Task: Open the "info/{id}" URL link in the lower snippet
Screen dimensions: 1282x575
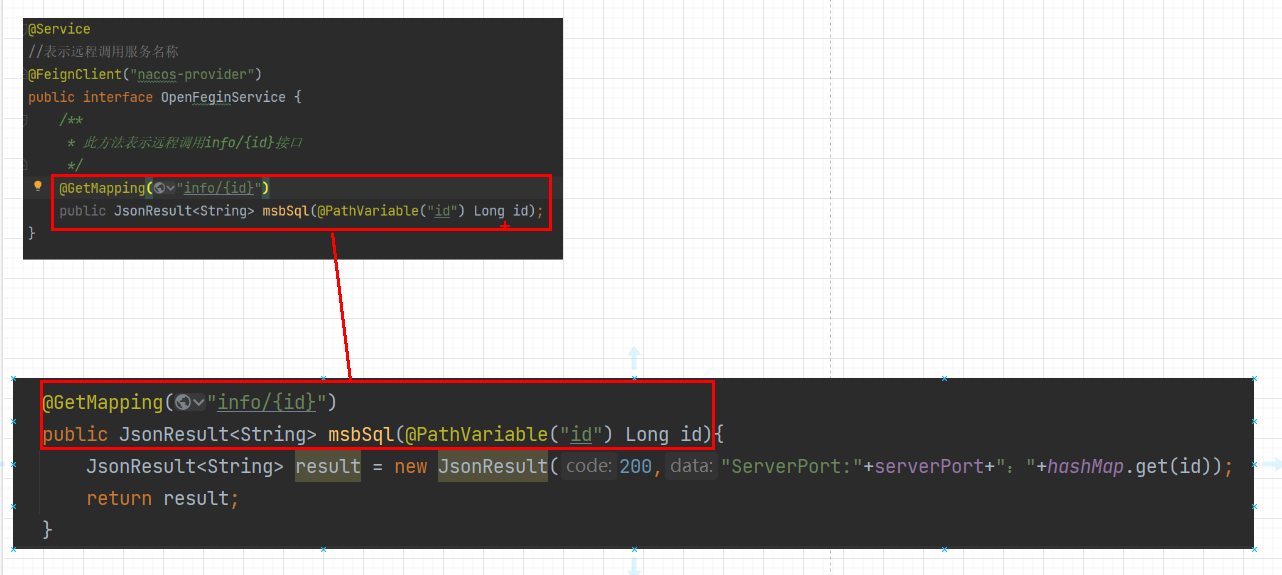Action: point(267,403)
